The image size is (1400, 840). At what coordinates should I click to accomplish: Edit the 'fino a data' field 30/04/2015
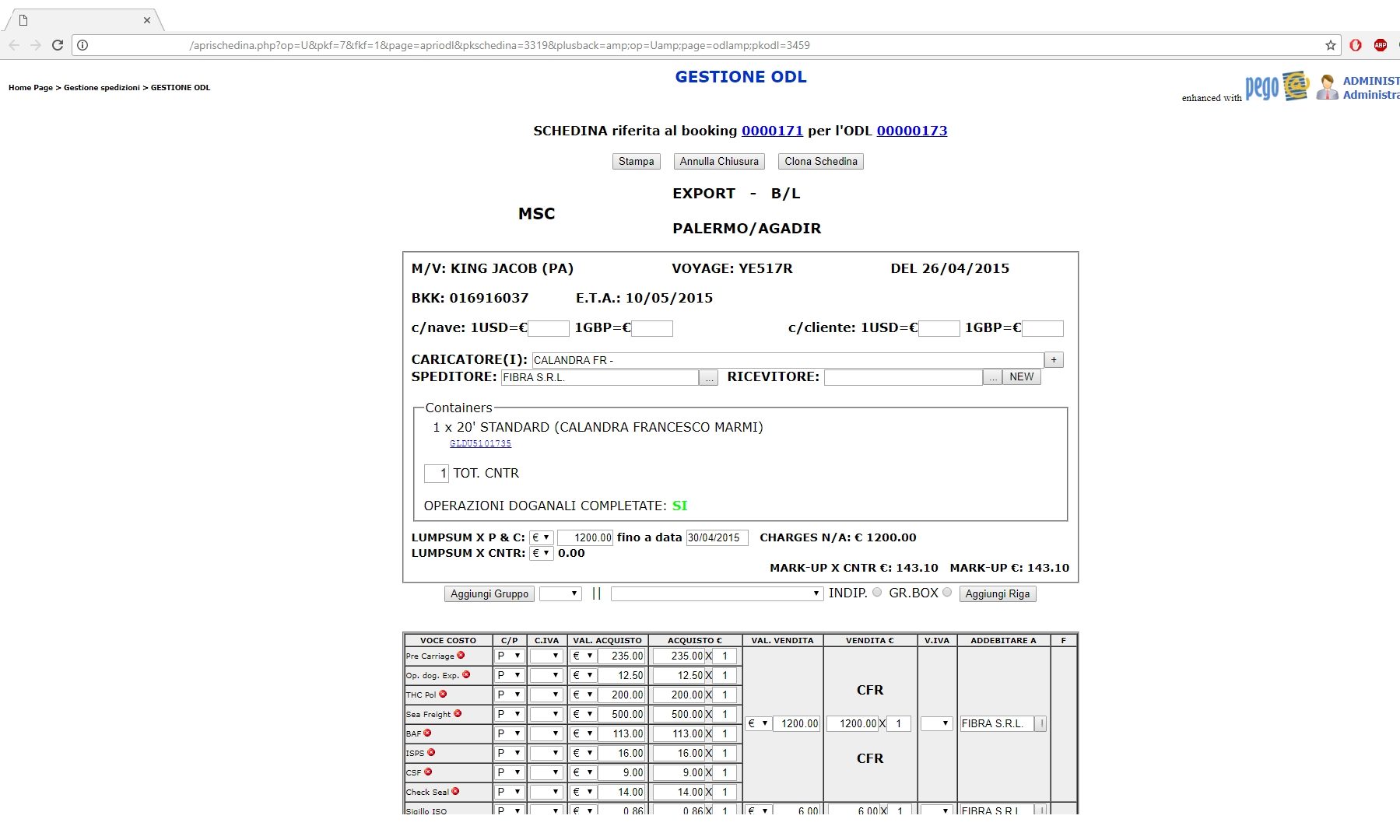pos(717,537)
